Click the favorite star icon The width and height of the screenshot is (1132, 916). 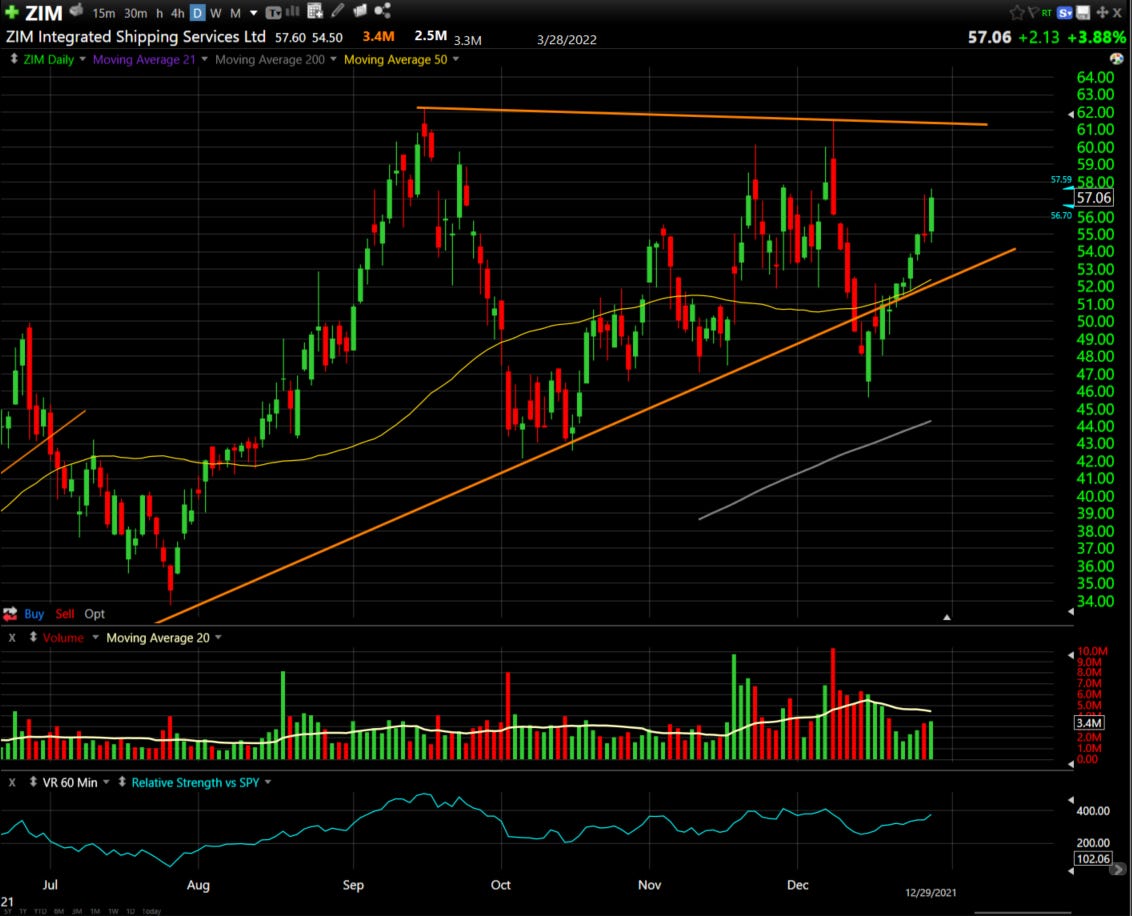1016,12
